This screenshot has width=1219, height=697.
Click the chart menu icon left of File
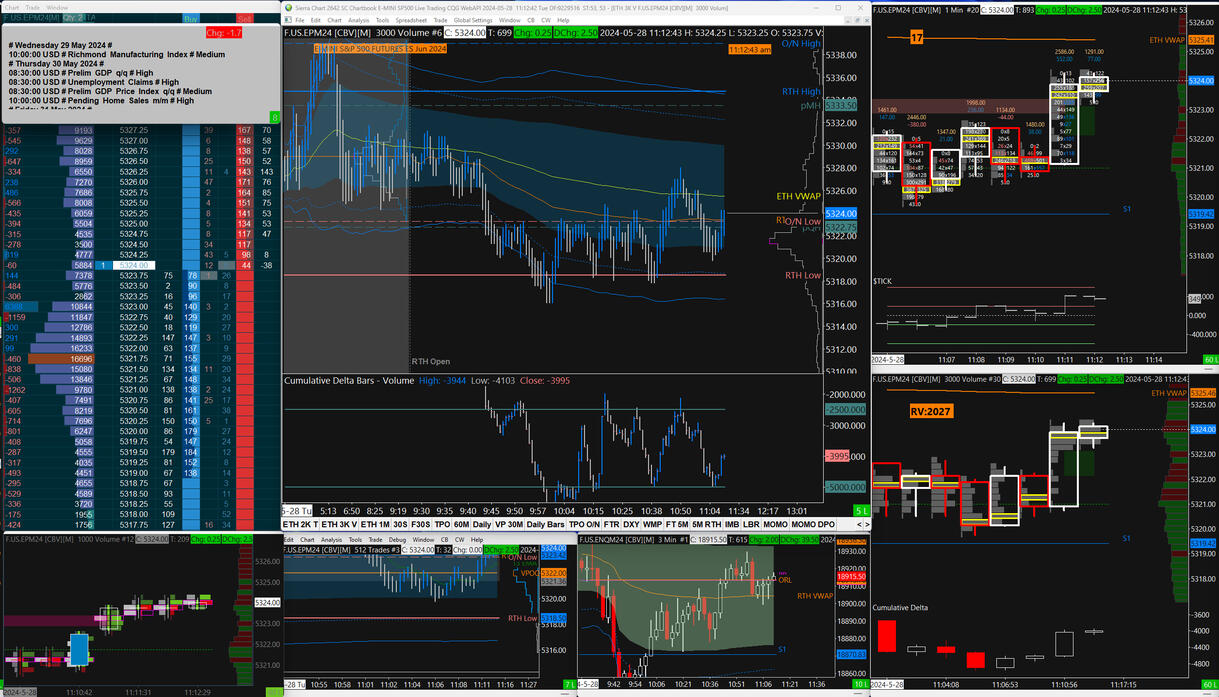tap(288, 20)
